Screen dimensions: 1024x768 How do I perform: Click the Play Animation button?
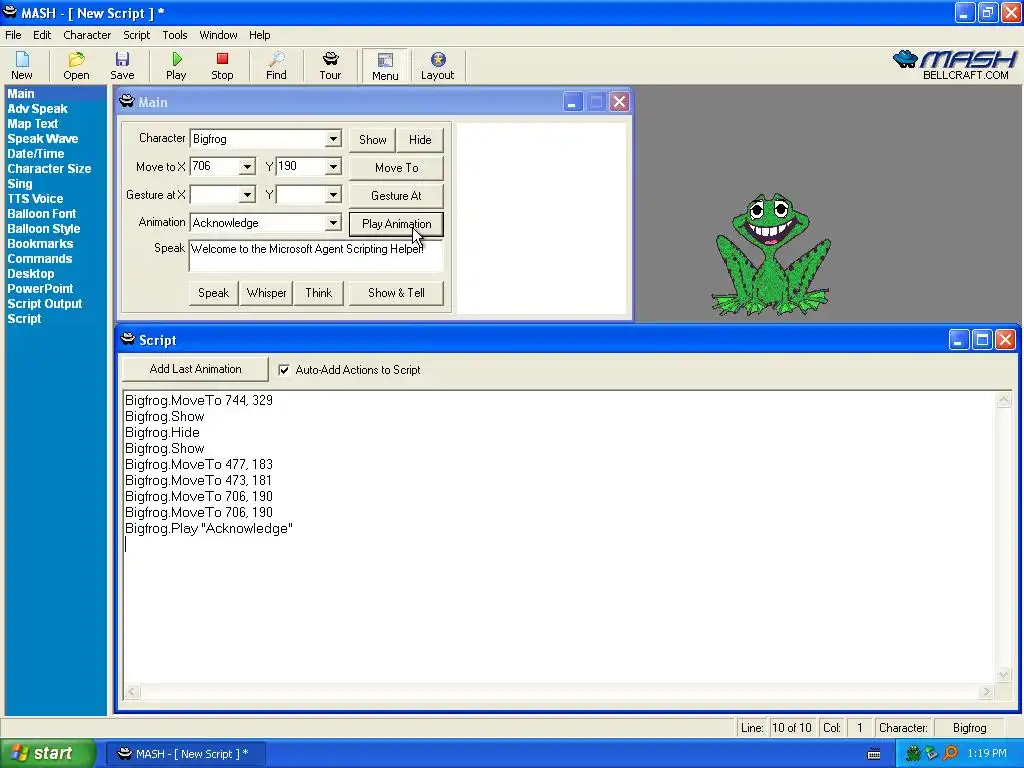pos(396,224)
